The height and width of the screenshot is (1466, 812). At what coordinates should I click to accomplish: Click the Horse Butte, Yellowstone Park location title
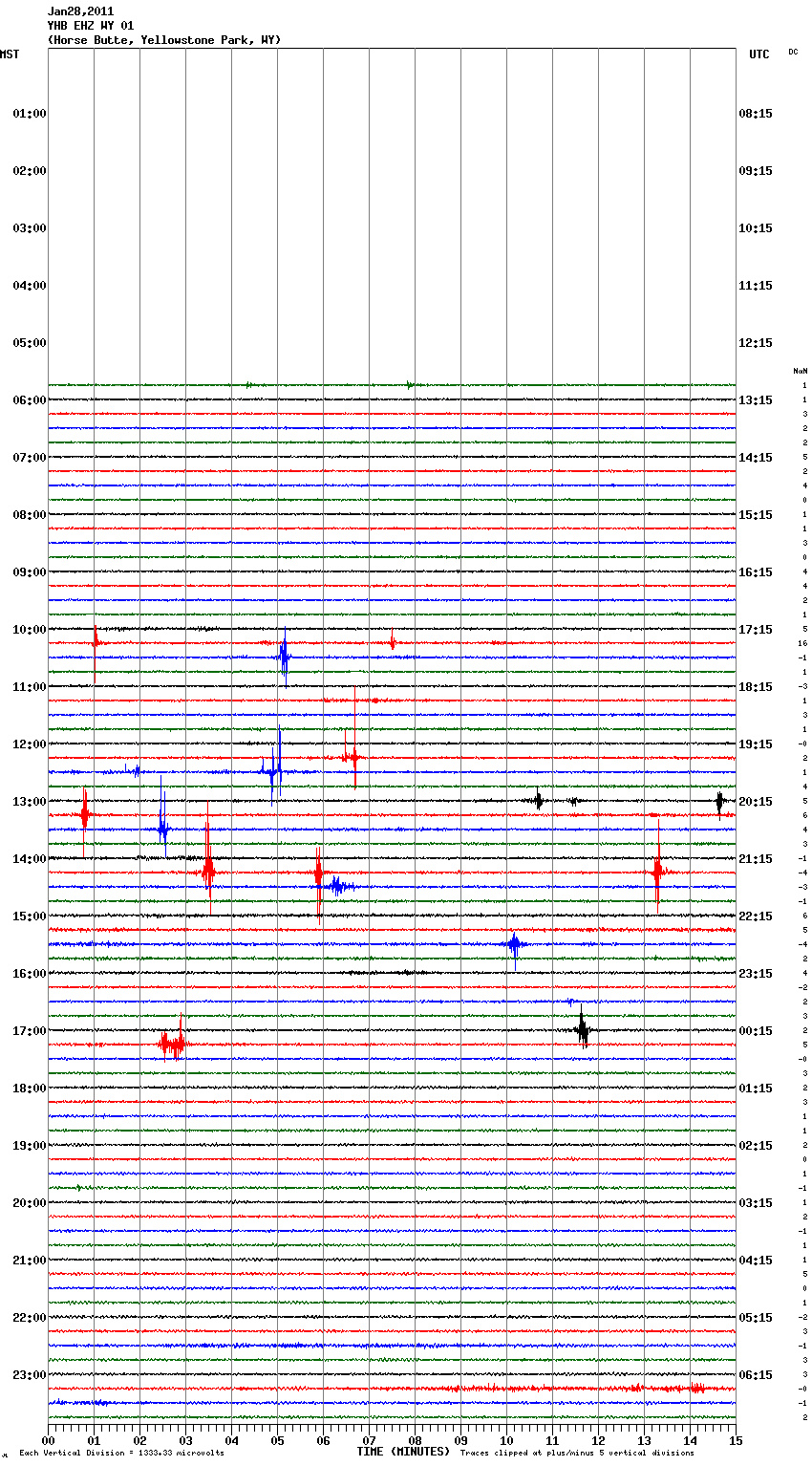coord(164,40)
